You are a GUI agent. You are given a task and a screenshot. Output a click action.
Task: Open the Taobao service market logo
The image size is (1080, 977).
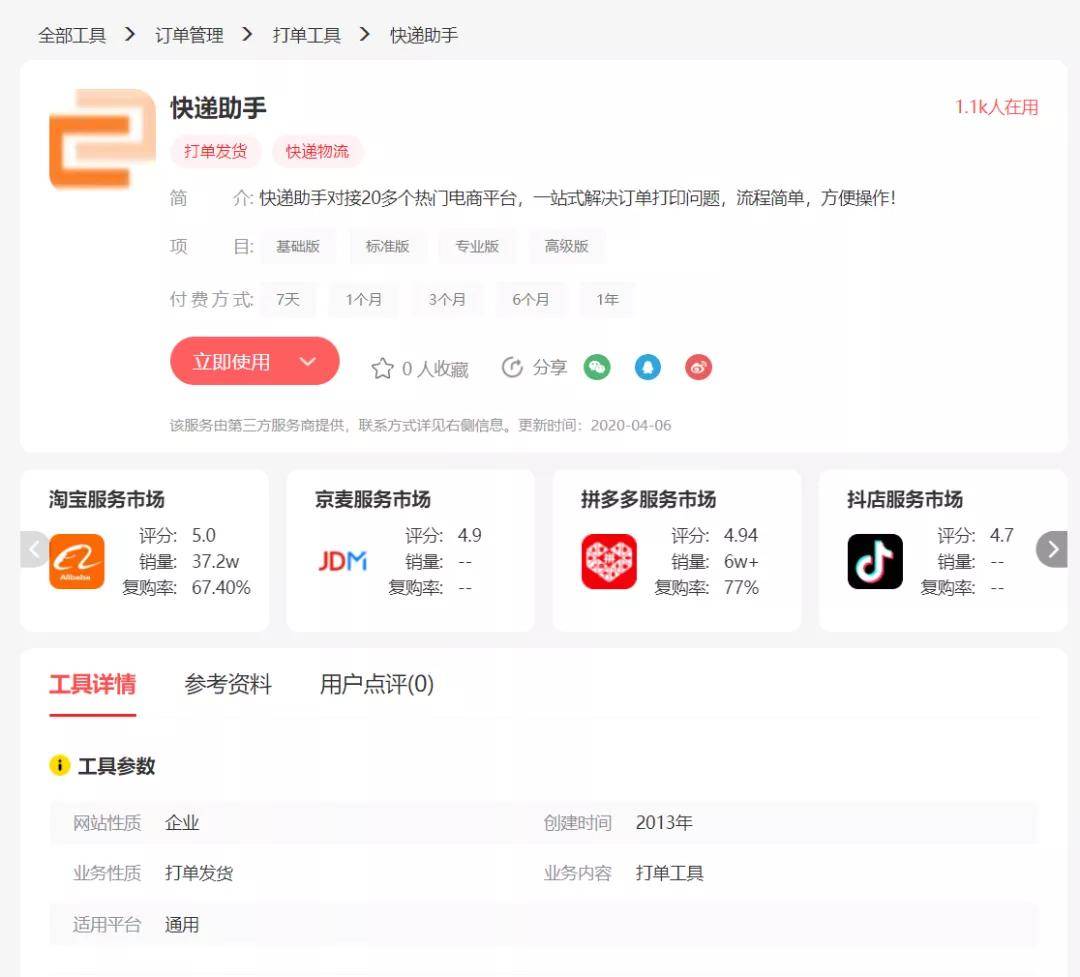click(x=77, y=561)
